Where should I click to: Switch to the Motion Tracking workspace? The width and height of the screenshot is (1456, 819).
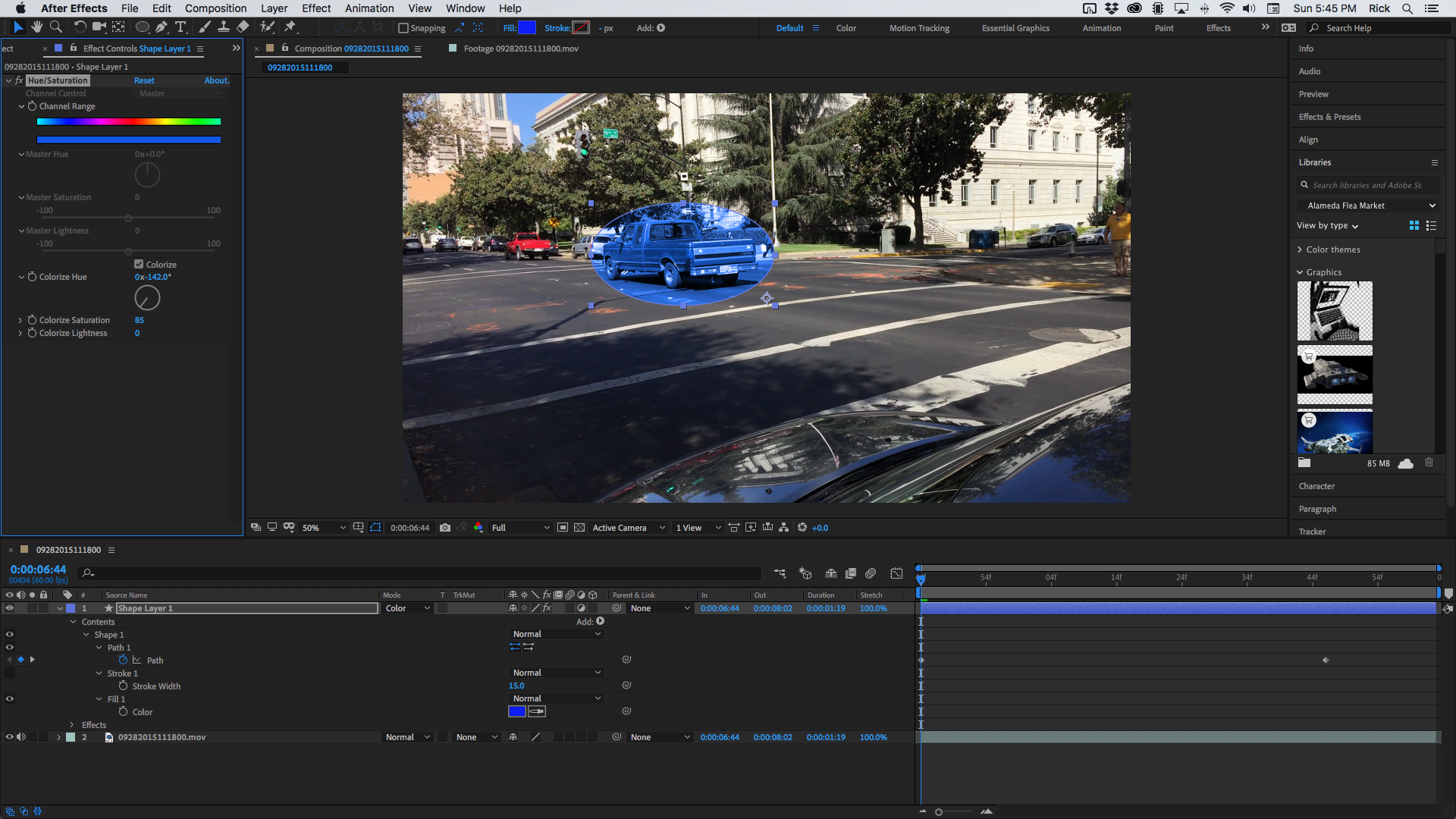[x=919, y=27]
